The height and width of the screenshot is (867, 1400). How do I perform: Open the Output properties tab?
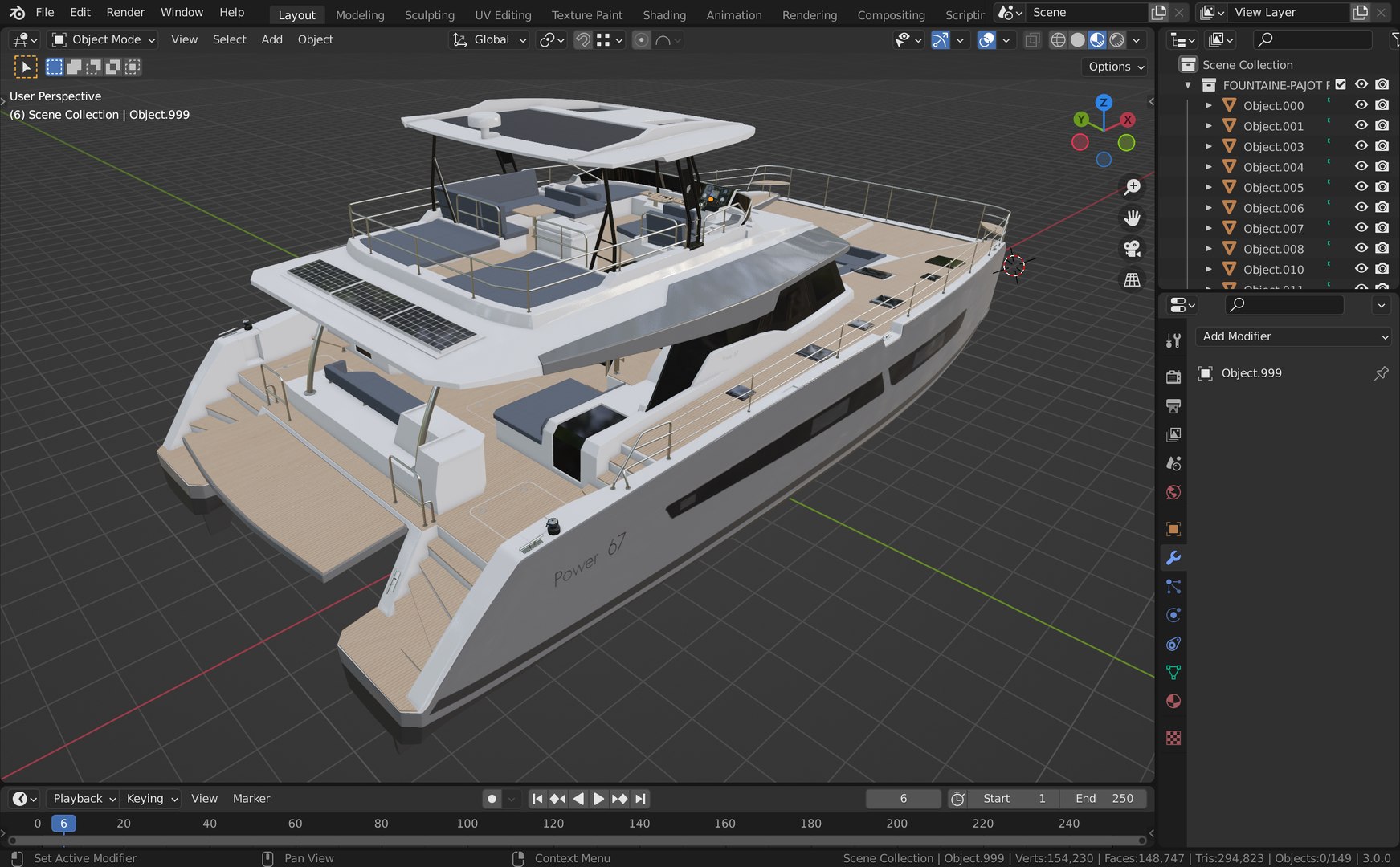tap(1173, 405)
